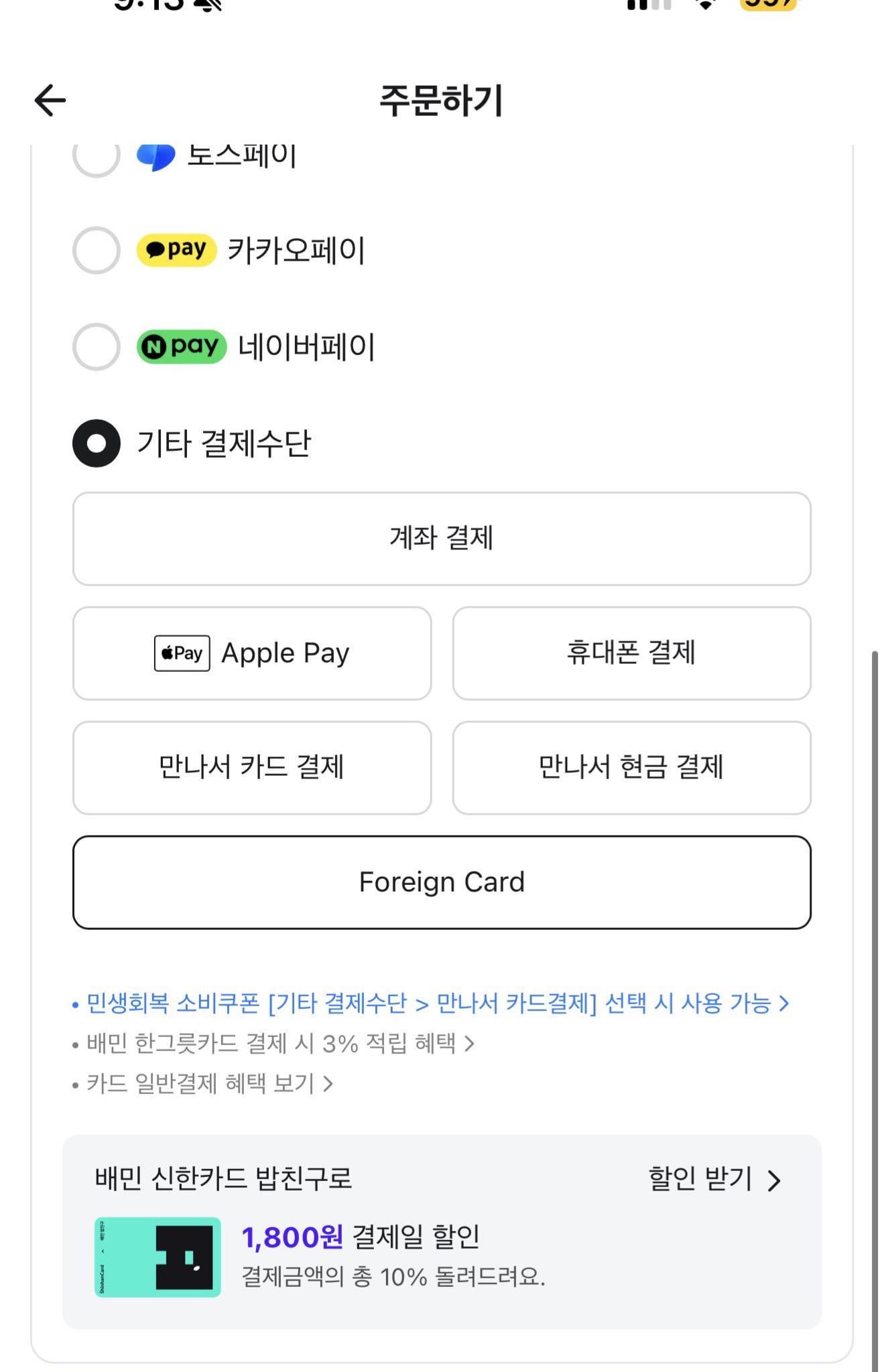Image resolution: width=884 pixels, height=1372 pixels.
Task: Choose 만나서 현금 결제 option
Action: (631, 768)
